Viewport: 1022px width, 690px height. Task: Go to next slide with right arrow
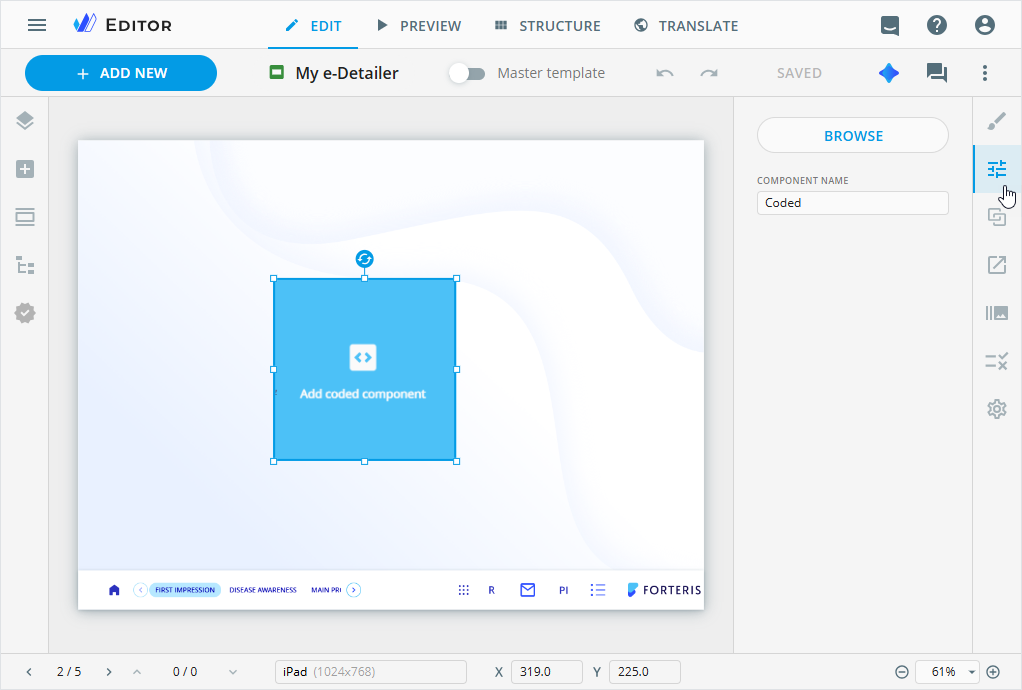tap(109, 672)
